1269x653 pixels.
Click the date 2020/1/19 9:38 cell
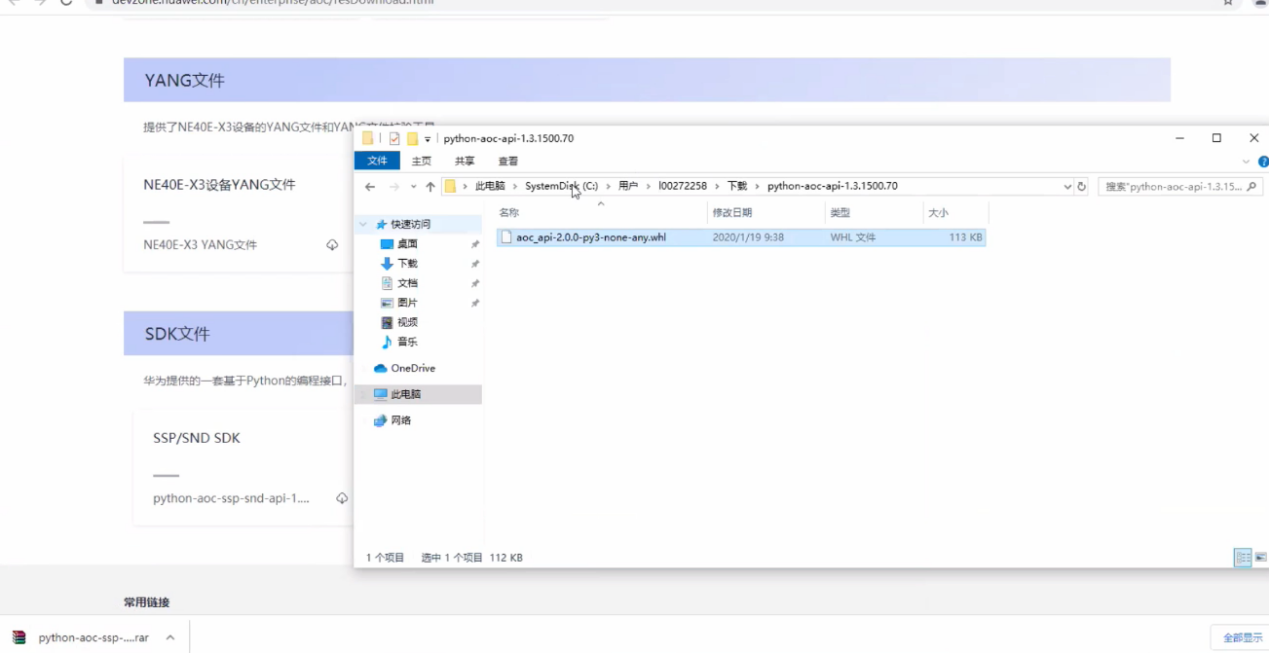(x=748, y=238)
